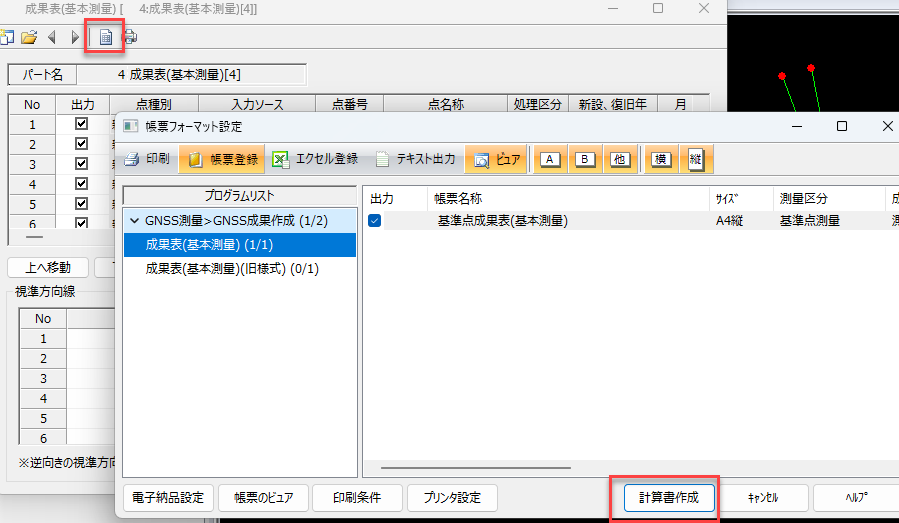
Task: Click the horizontal scrollbar in report list
Action: point(476,468)
